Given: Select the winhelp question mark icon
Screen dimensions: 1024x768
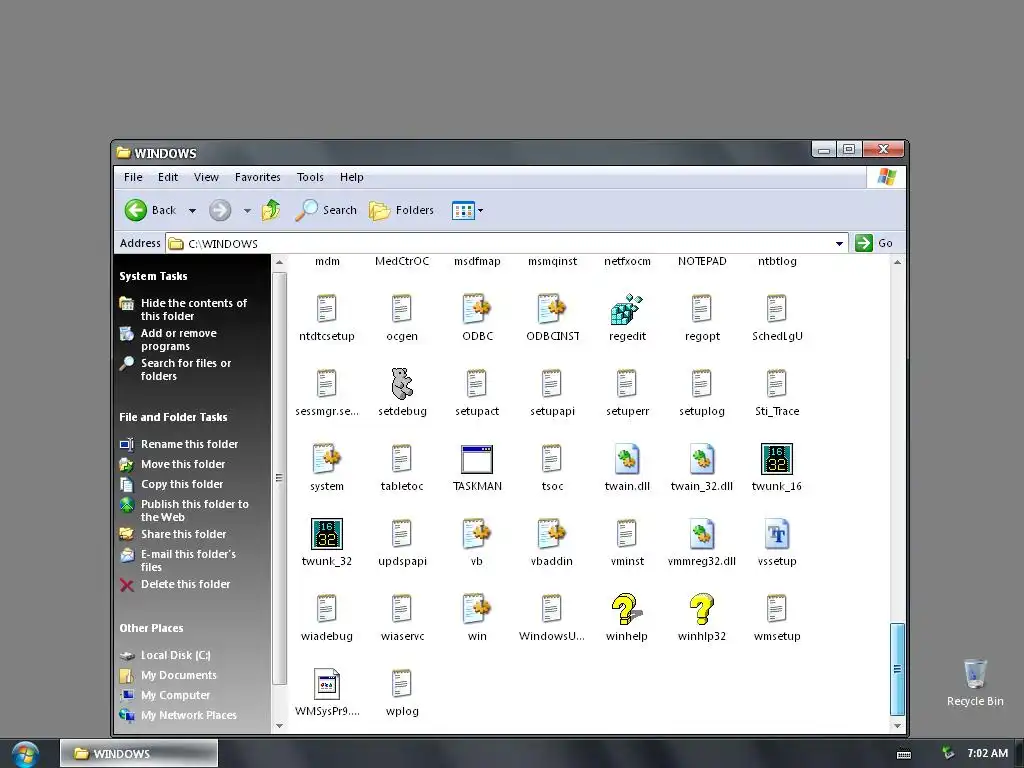Looking at the screenshot, I should [x=626, y=609].
